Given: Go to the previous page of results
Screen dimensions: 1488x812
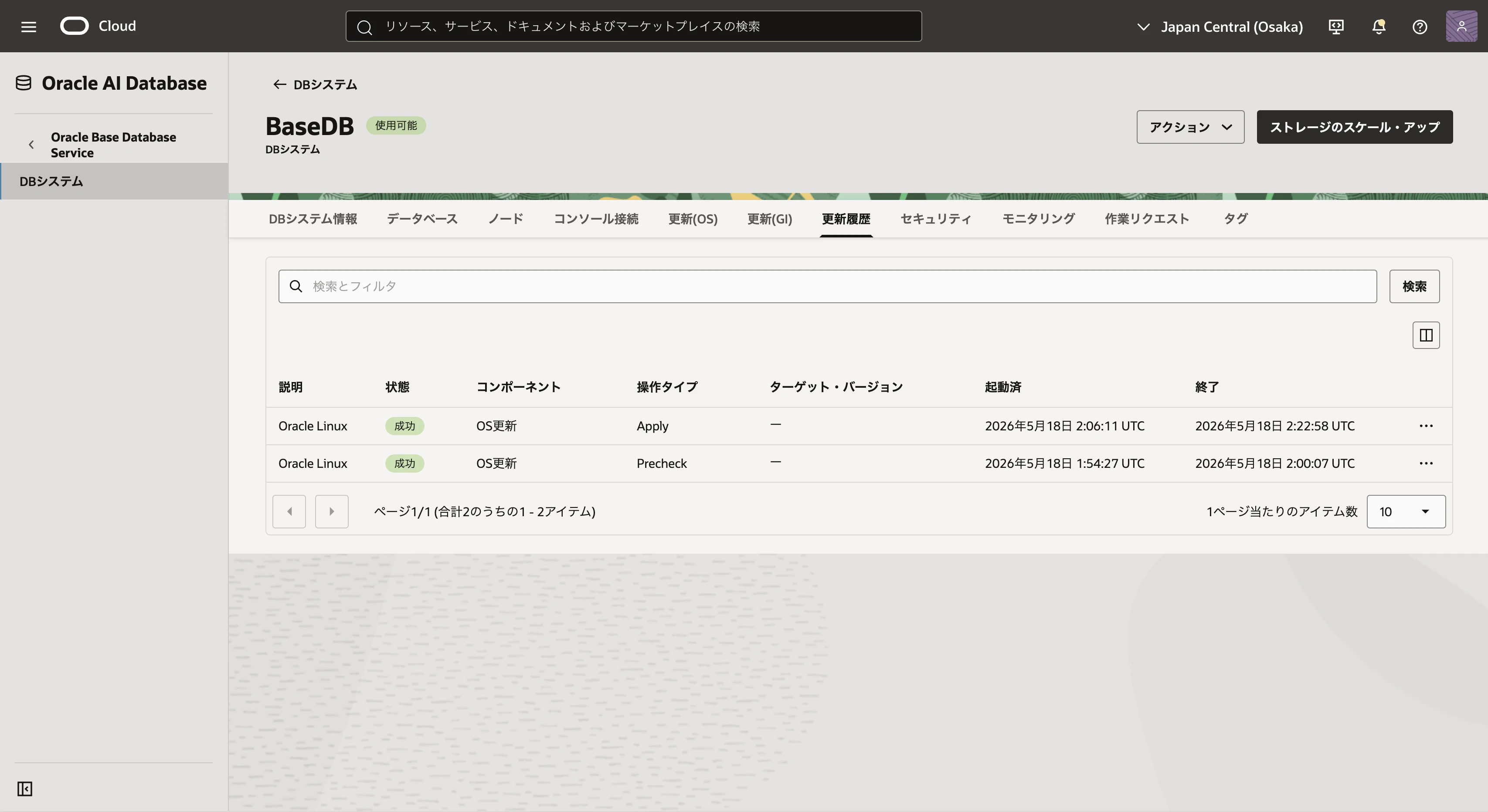Looking at the screenshot, I should click(x=289, y=512).
